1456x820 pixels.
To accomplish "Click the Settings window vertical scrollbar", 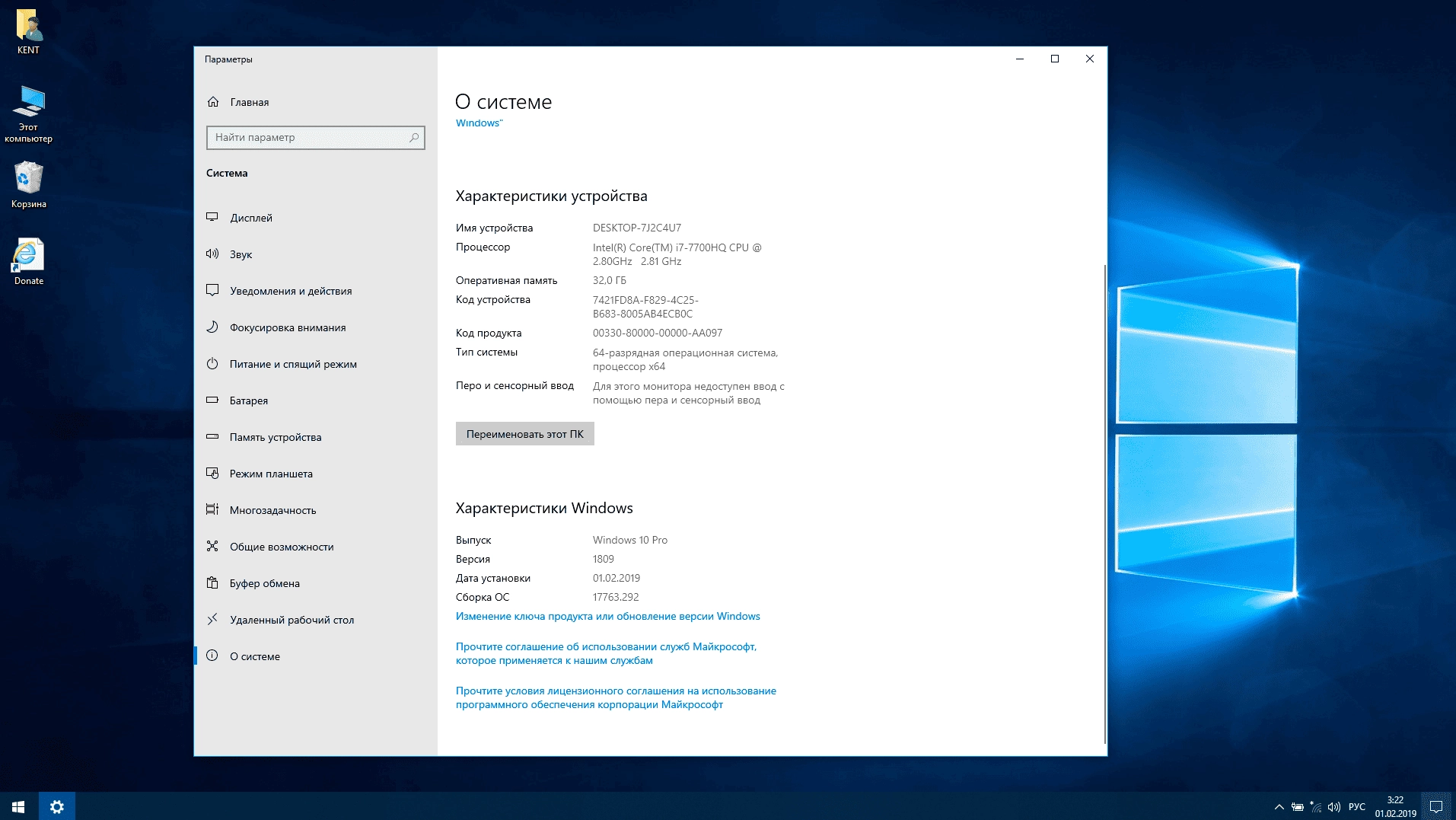I will [x=1104, y=504].
